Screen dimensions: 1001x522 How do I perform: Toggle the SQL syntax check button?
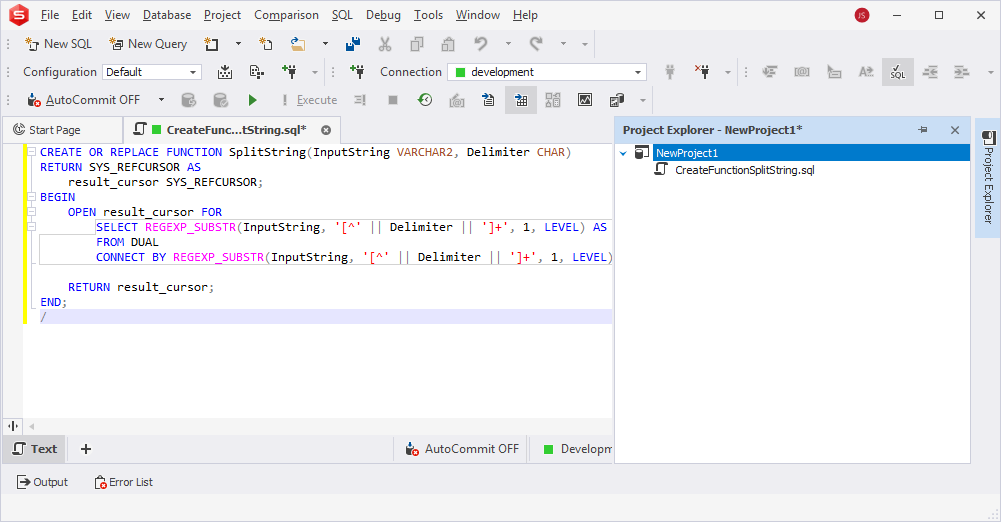[898, 72]
